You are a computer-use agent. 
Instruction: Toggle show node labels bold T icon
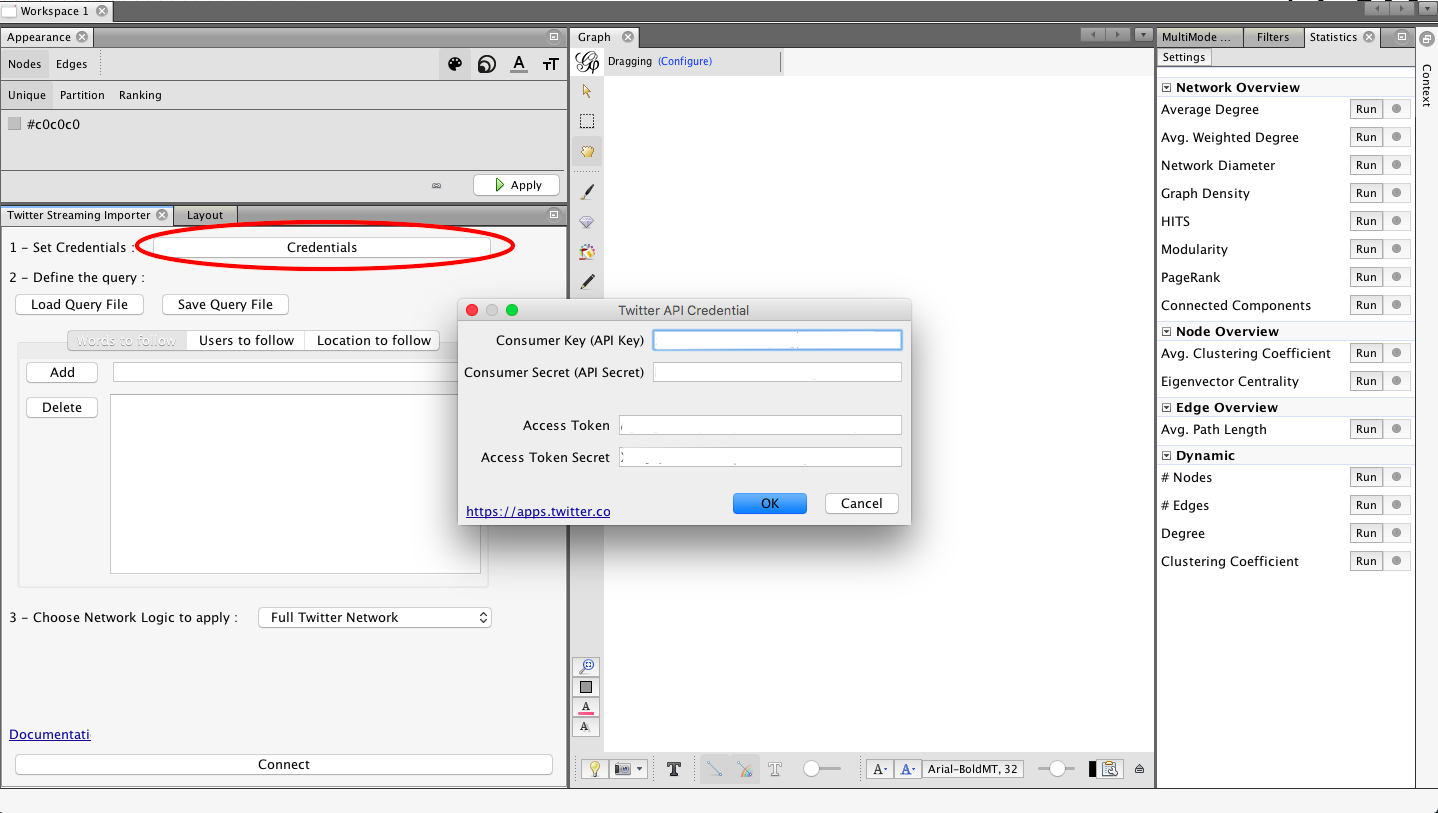point(674,769)
